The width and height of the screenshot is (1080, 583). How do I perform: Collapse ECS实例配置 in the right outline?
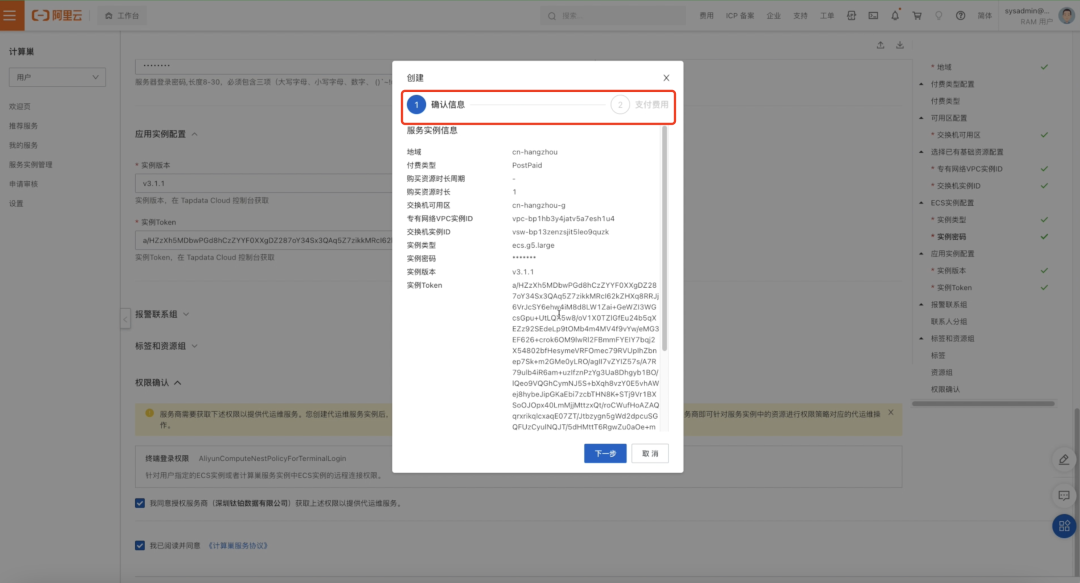click(x=921, y=203)
